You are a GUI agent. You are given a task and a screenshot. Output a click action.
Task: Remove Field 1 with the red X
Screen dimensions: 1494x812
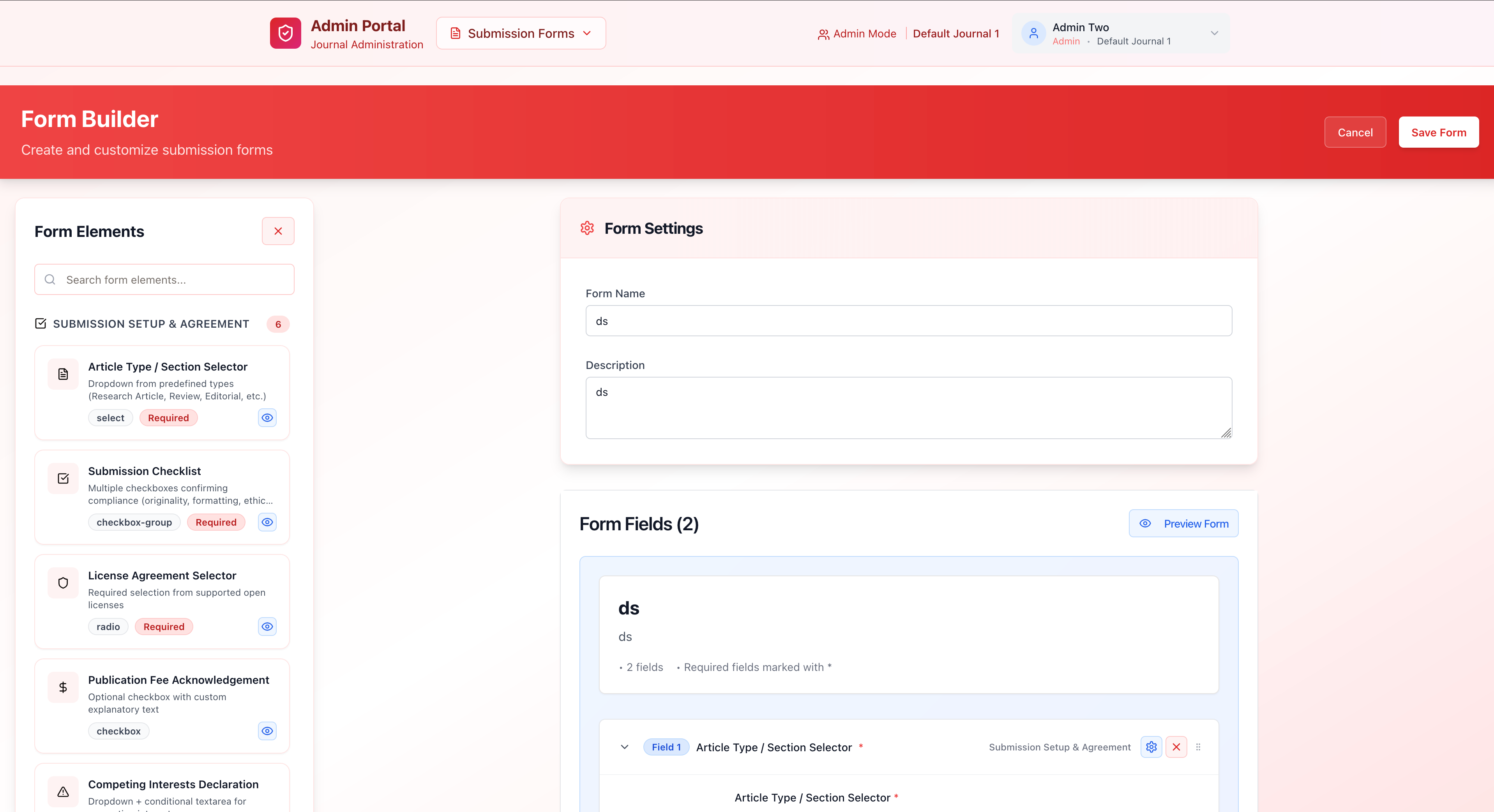click(x=1176, y=747)
